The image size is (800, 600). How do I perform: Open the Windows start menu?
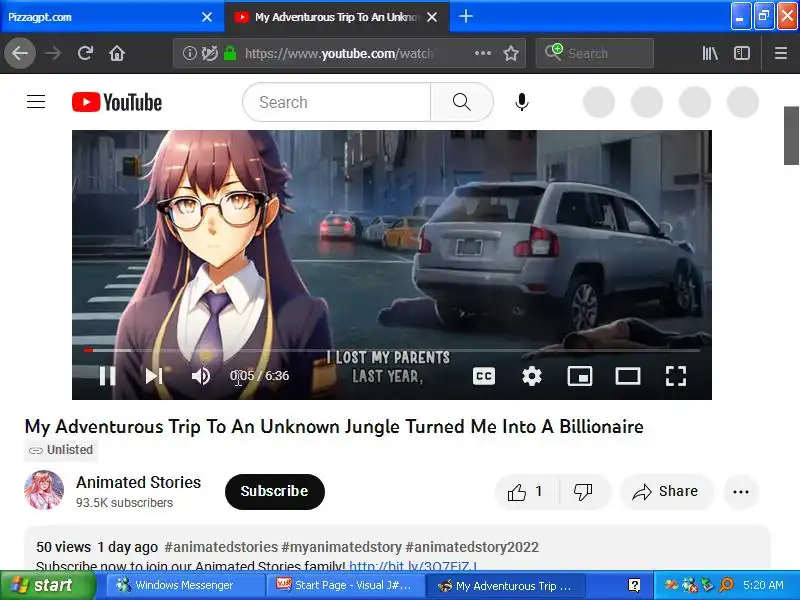(x=47, y=585)
